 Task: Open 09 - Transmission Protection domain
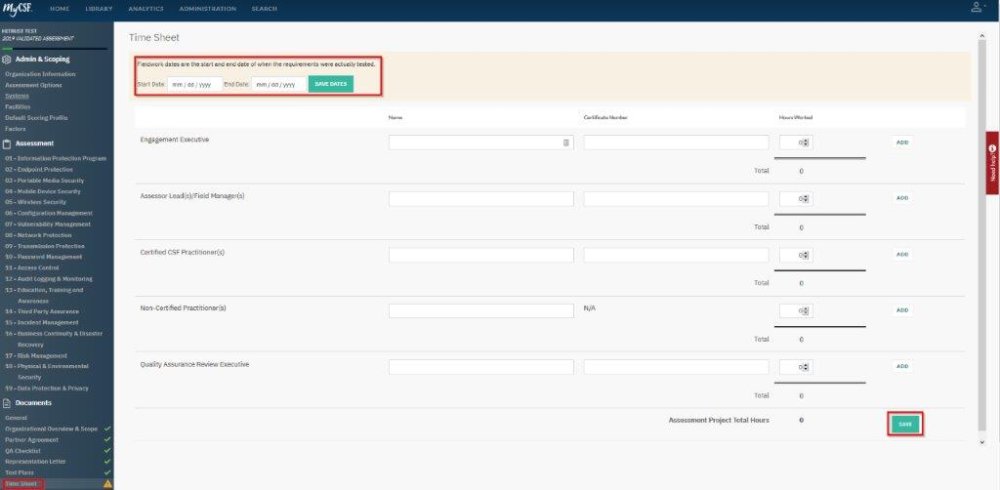44,246
